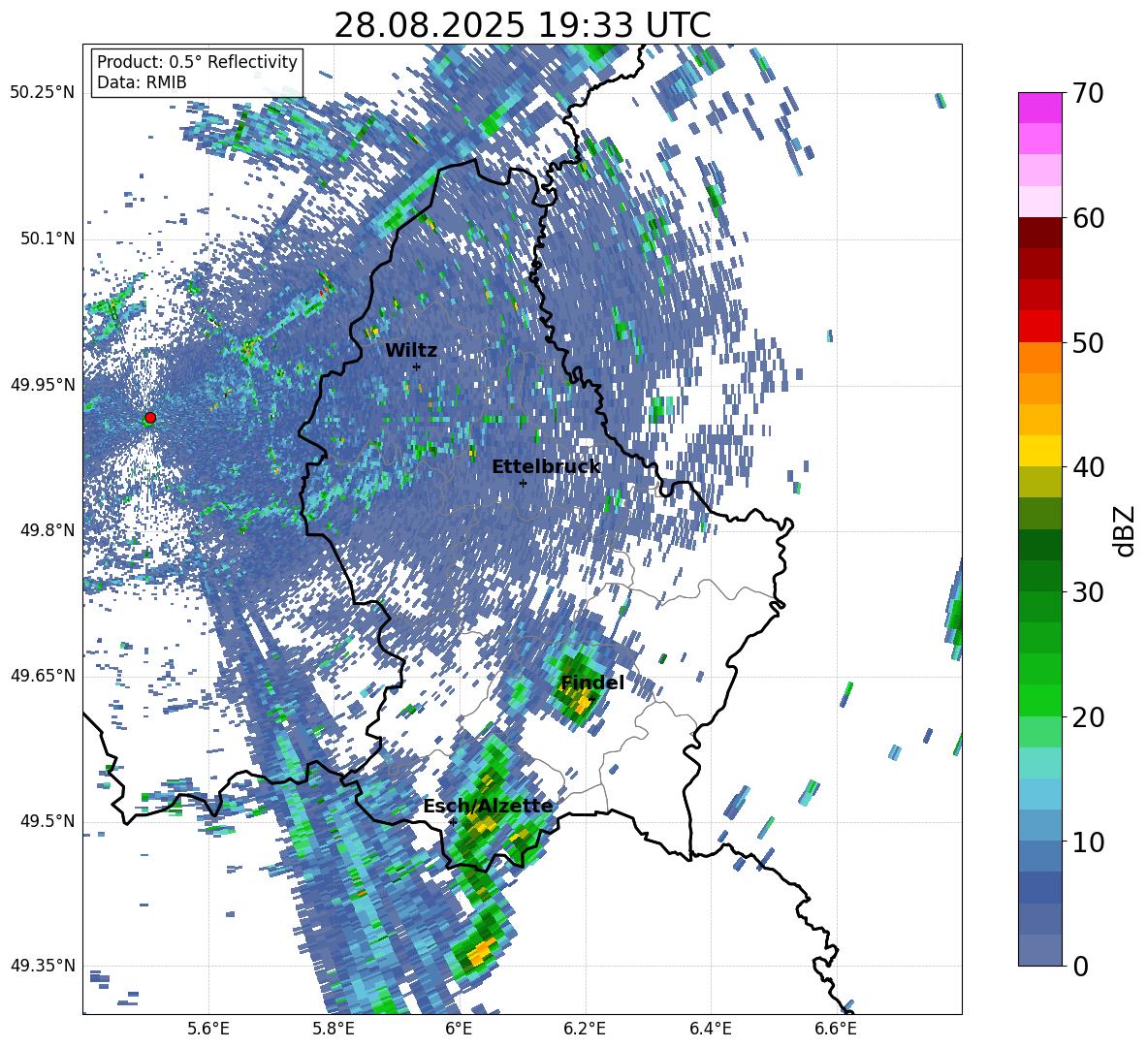
Task: Click the title 28.08.2025 19:33 UTC
Action: tap(522, 25)
